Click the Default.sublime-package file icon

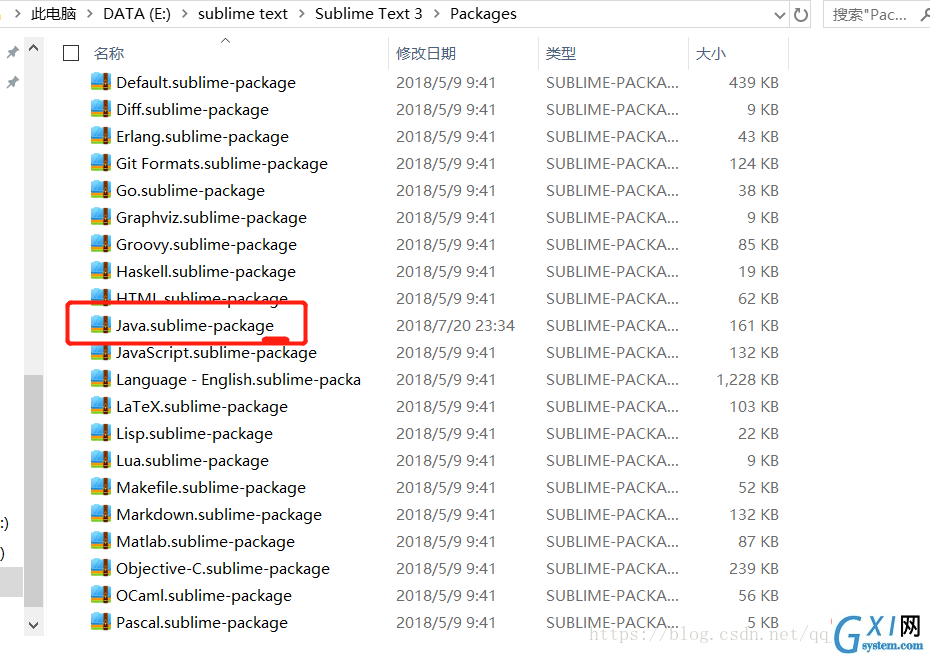tap(101, 82)
